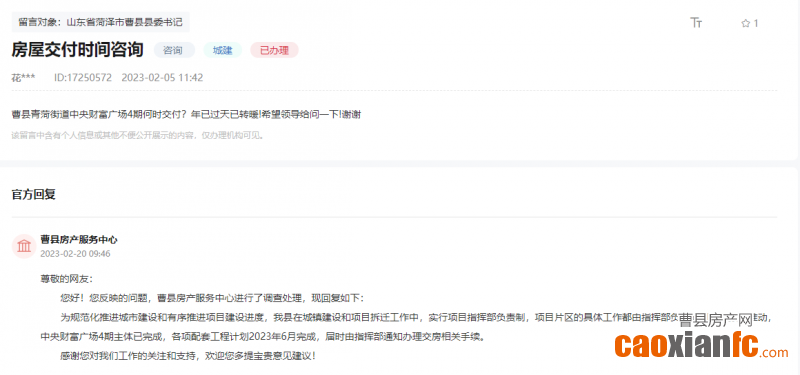Click the favorite count 1
800x375 pixels.
click(x=756, y=23)
